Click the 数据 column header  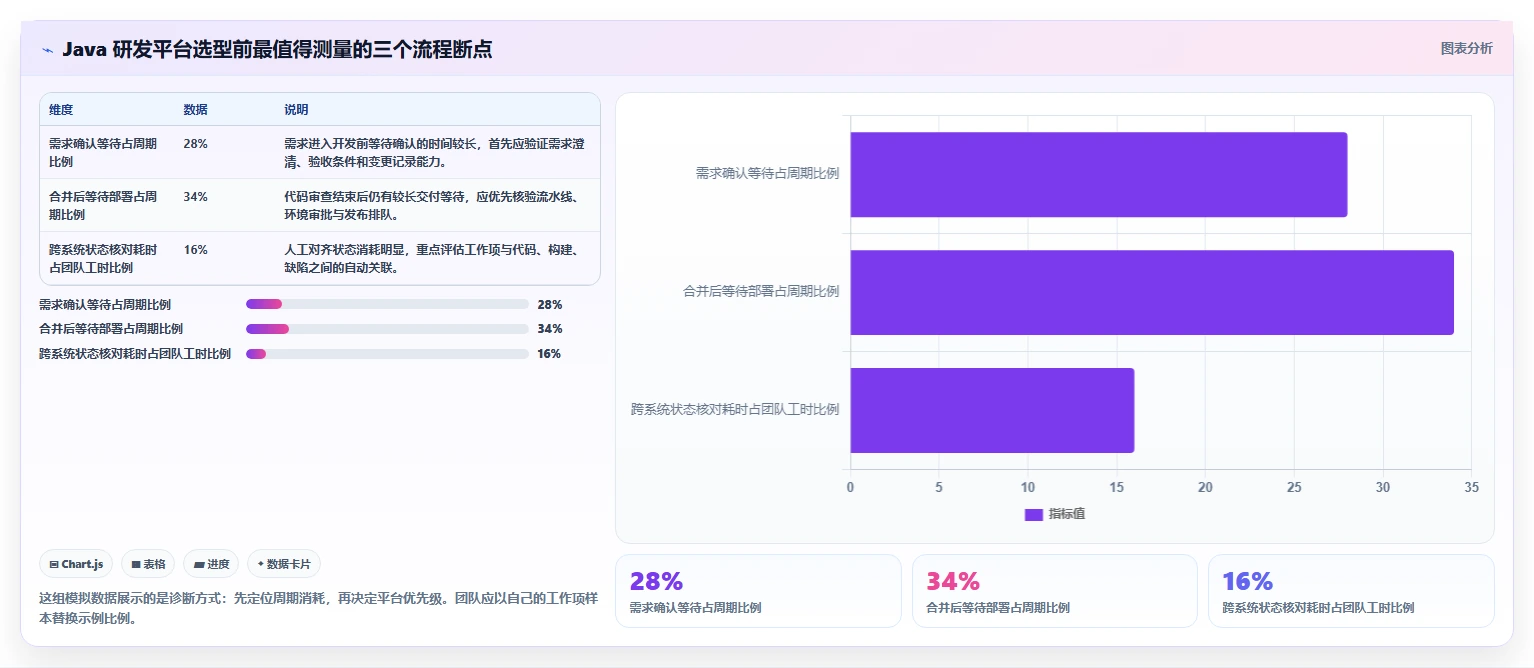196,110
